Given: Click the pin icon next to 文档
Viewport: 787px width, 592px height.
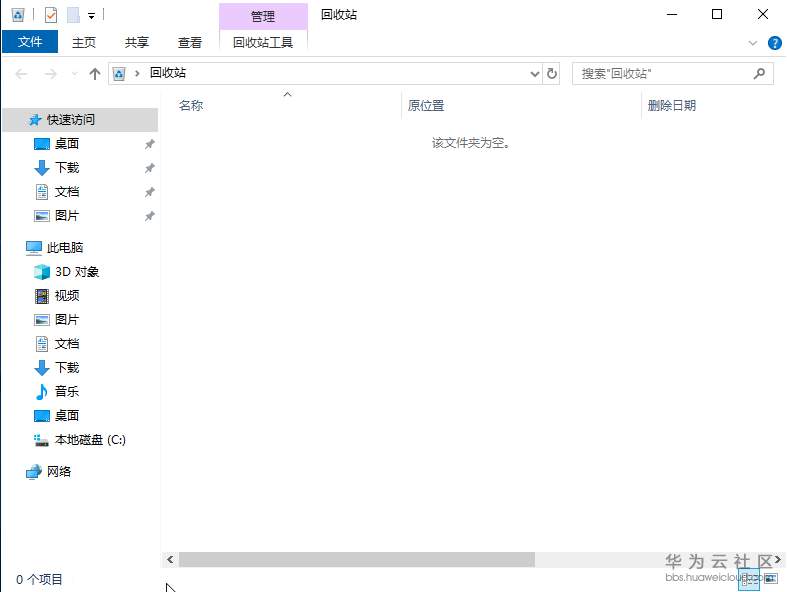Looking at the screenshot, I should pos(150,192).
